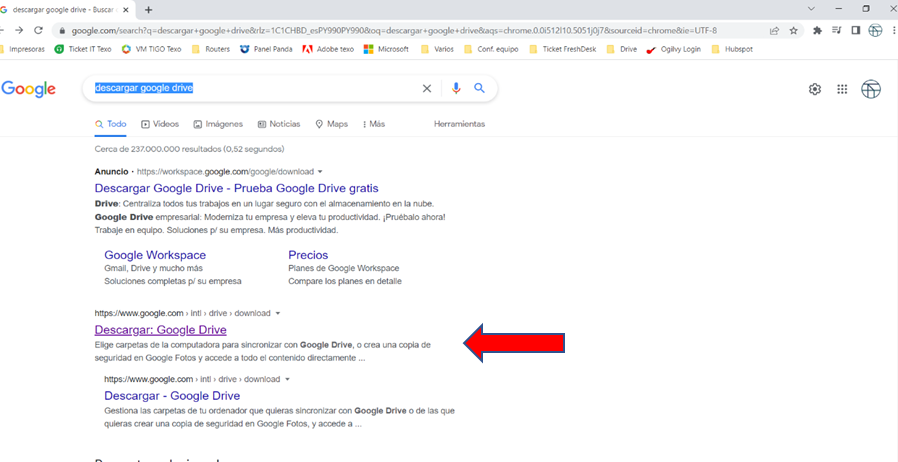Open Adobe texo bookmark
898x462 pixels.
tap(328, 49)
